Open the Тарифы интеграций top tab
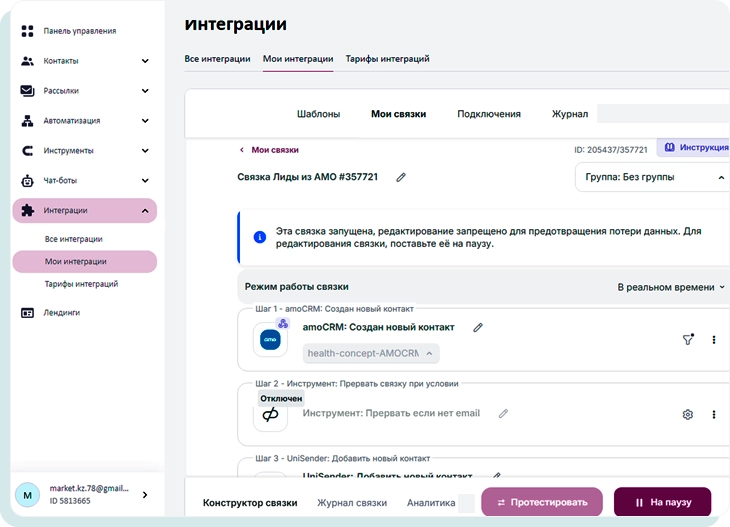This screenshot has height=527, width=730. [x=387, y=59]
